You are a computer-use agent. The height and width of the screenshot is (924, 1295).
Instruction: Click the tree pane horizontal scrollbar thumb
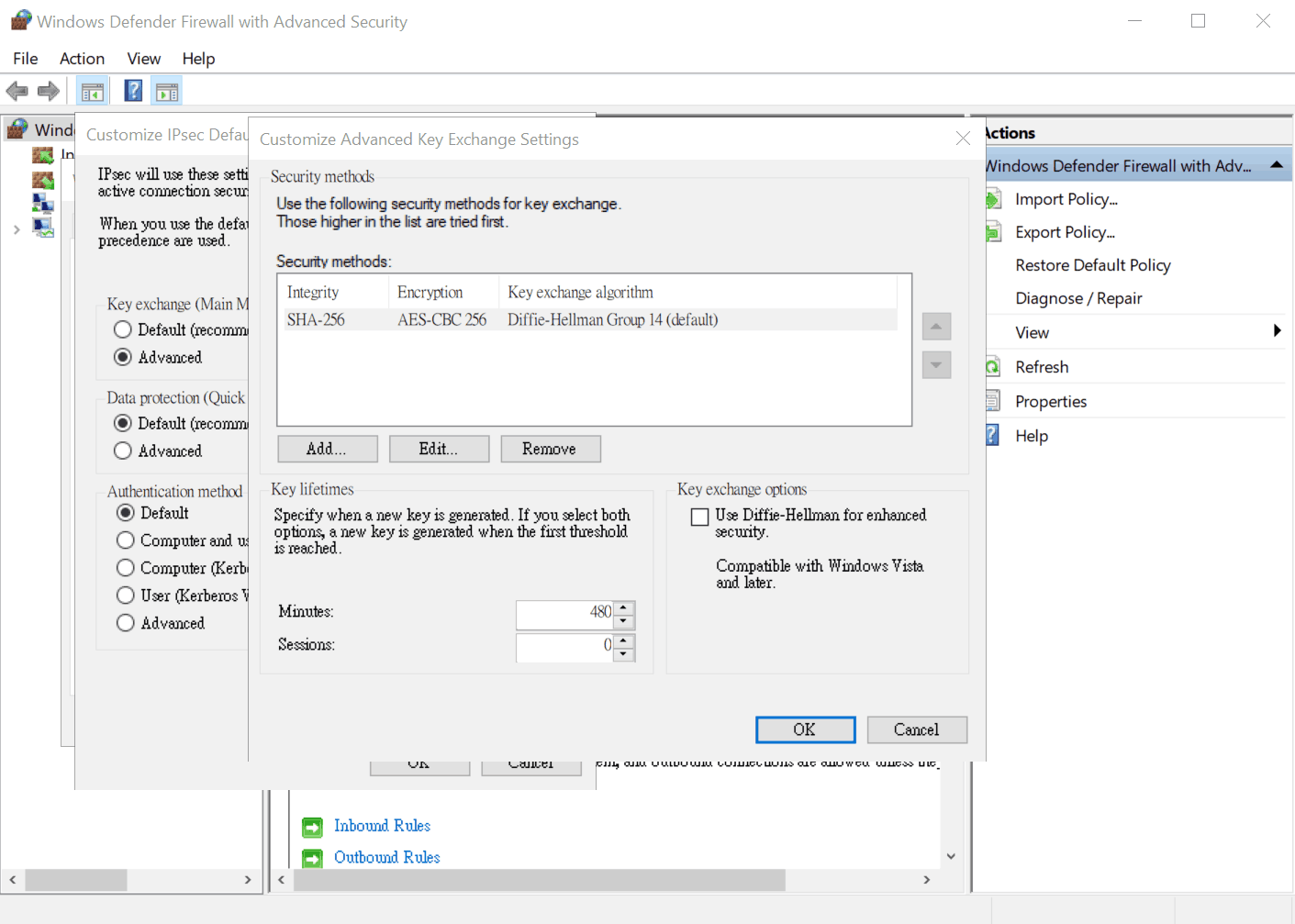(76, 880)
